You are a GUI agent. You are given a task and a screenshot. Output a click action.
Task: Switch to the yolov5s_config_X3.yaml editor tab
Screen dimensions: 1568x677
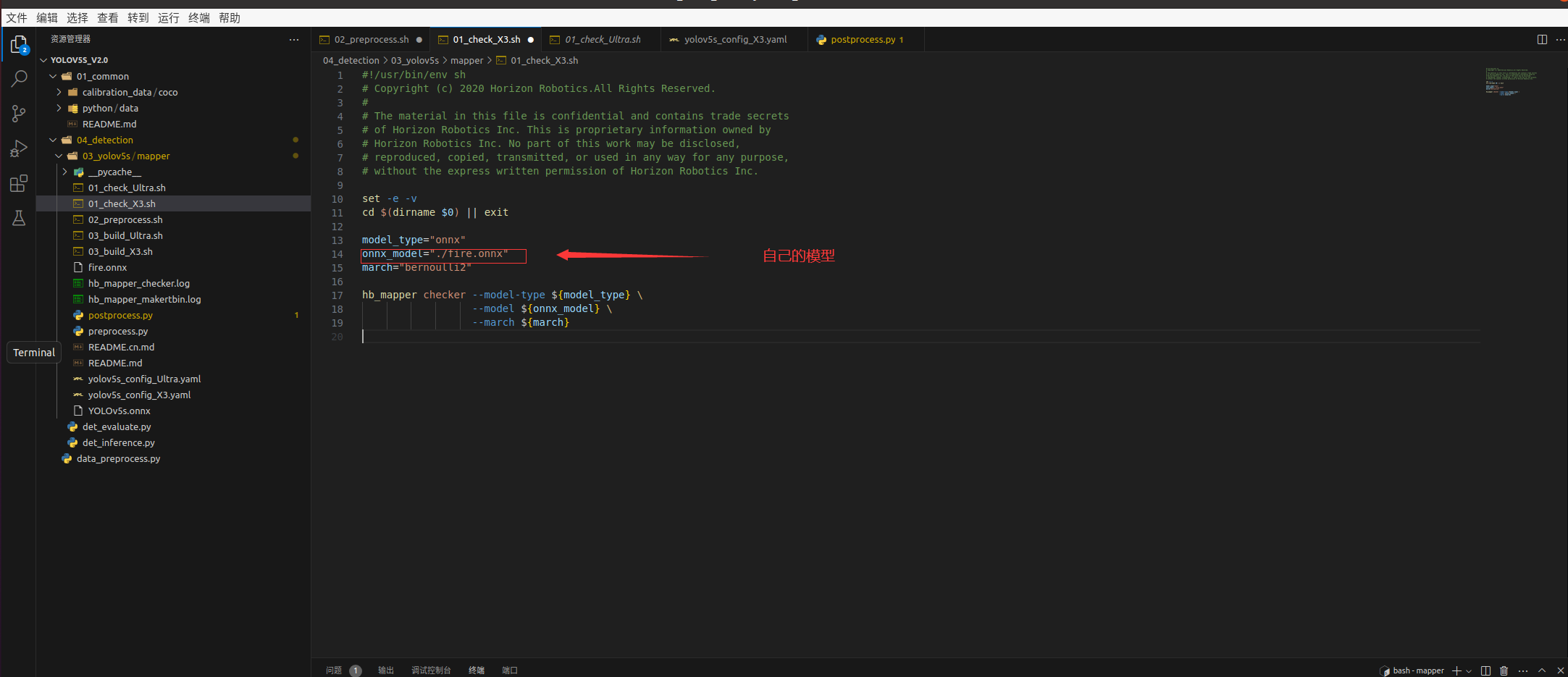(x=735, y=40)
